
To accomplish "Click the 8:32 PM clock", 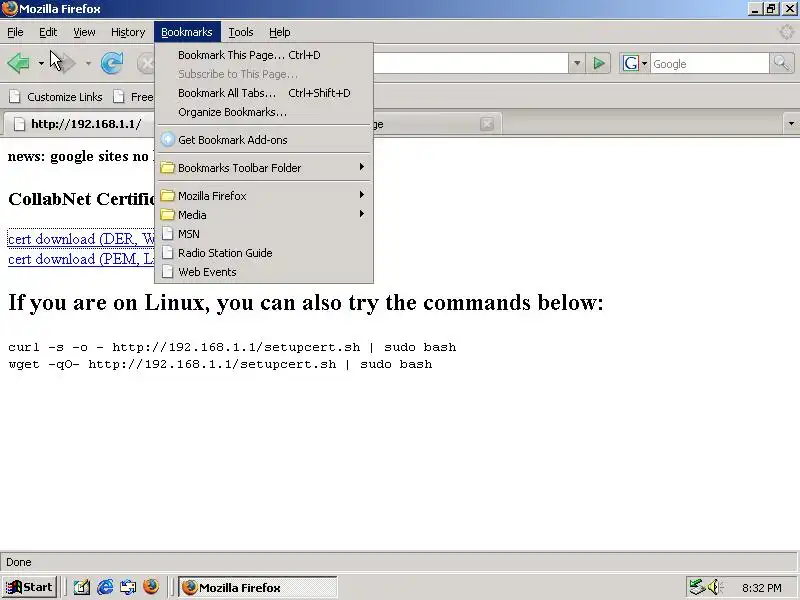I will 762,588.
